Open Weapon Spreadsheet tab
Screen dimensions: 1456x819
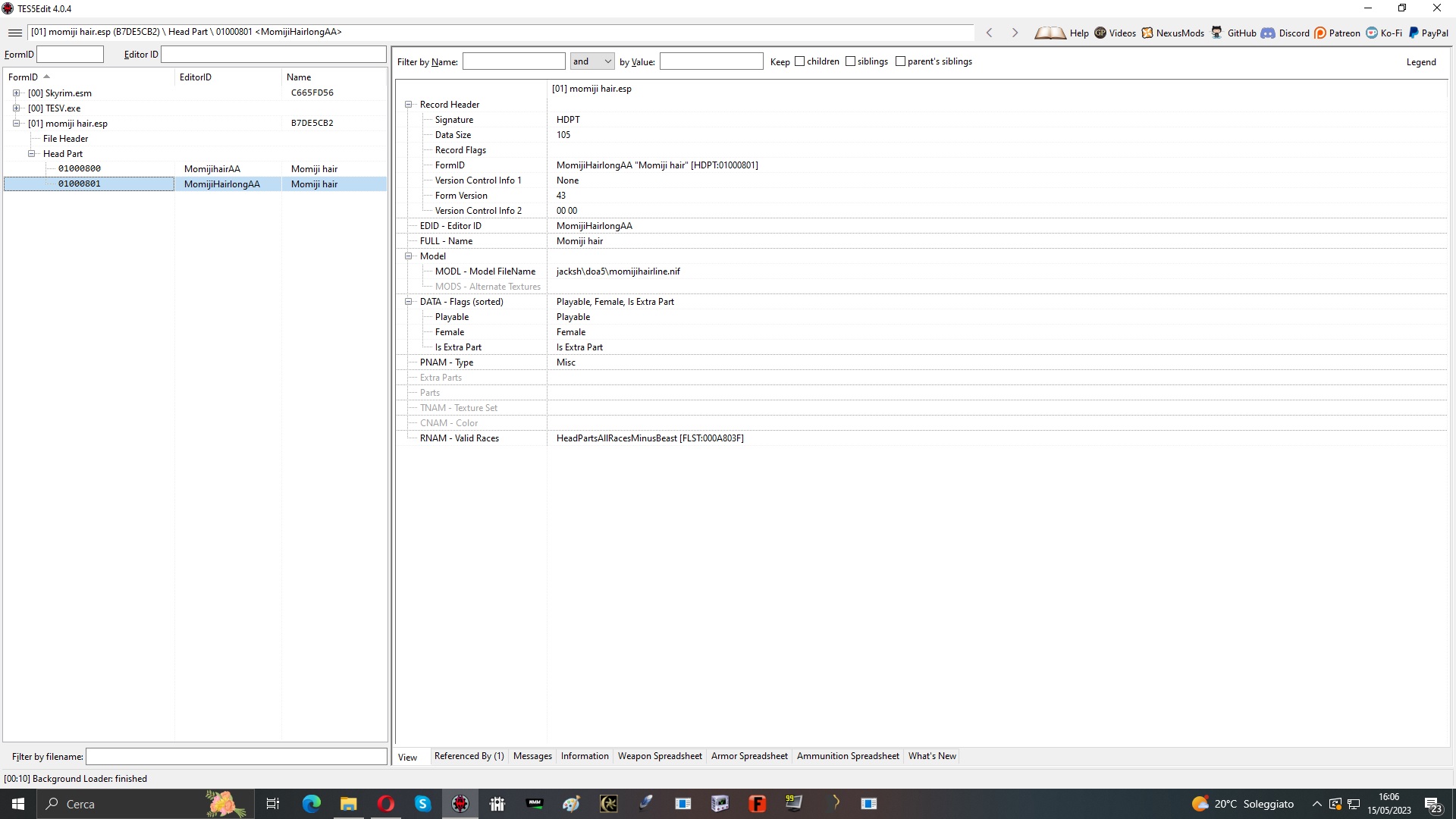click(x=660, y=756)
